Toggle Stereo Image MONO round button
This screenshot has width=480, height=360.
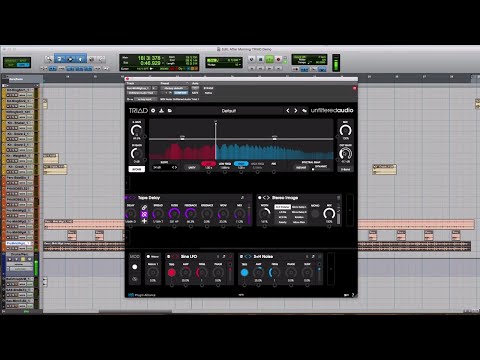tap(315, 214)
